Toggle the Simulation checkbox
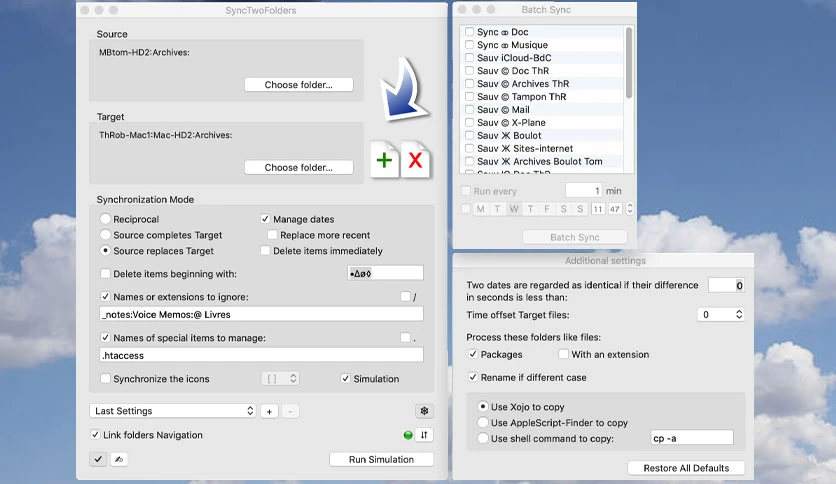 coord(345,378)
